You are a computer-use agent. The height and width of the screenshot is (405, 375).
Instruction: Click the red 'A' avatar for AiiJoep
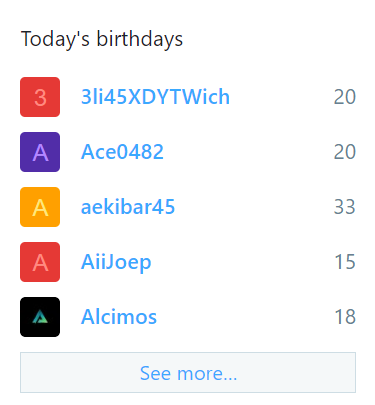pos(40,262)
